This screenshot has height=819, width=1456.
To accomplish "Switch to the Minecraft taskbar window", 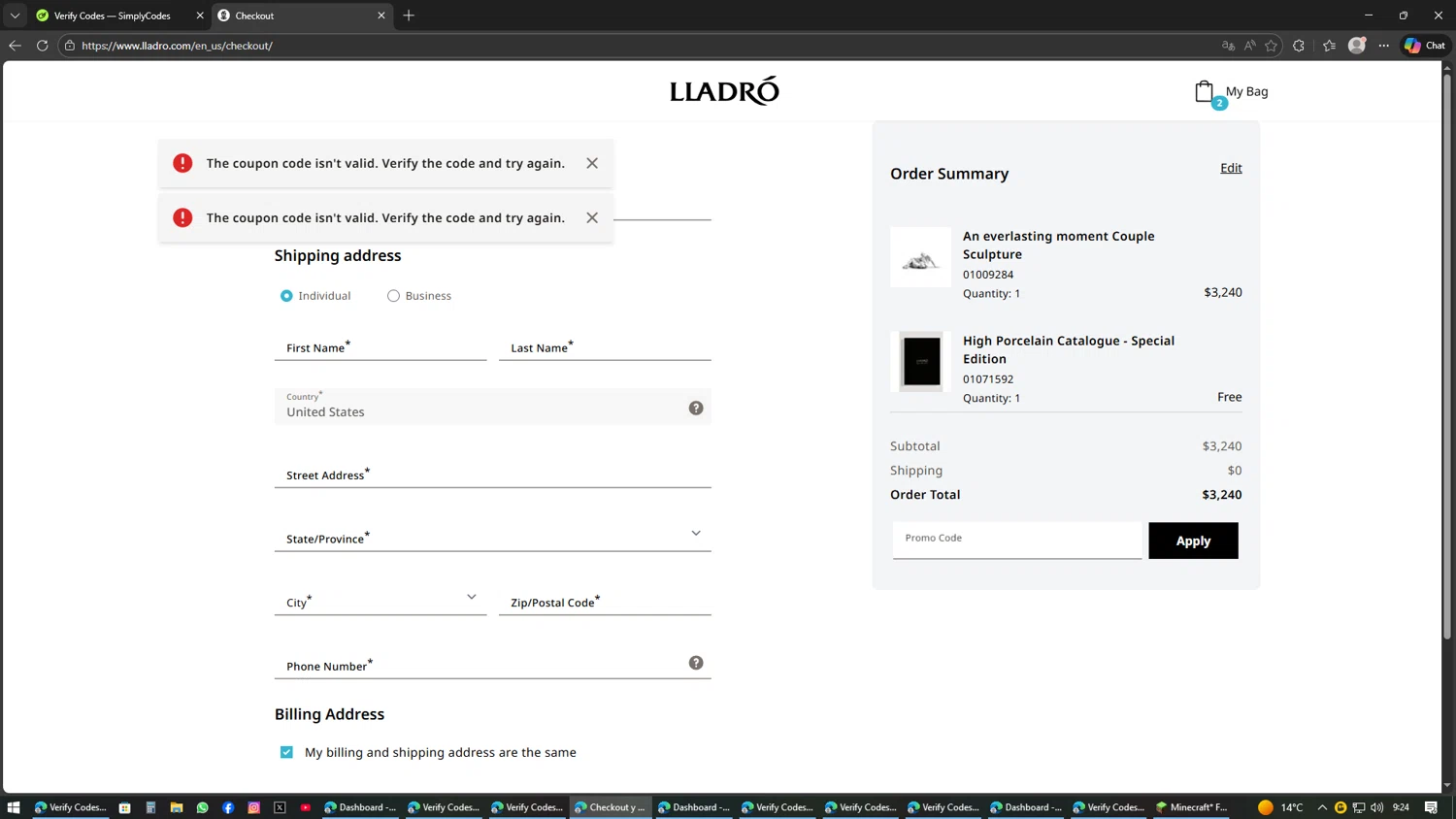I will [x=1192, y=807].
